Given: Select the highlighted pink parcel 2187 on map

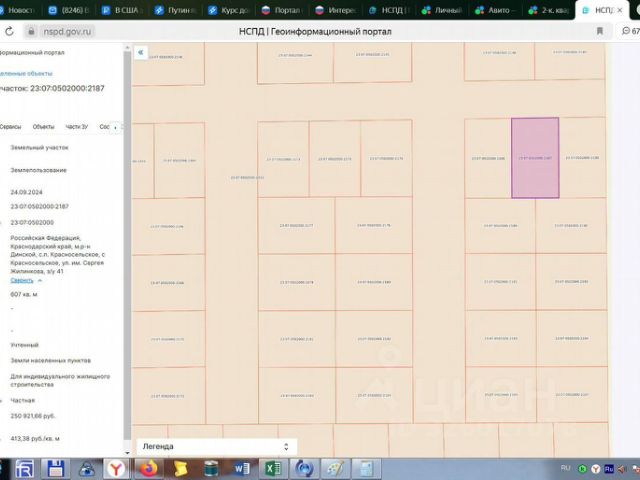Looking at the screenshot, I should [535, 158].
